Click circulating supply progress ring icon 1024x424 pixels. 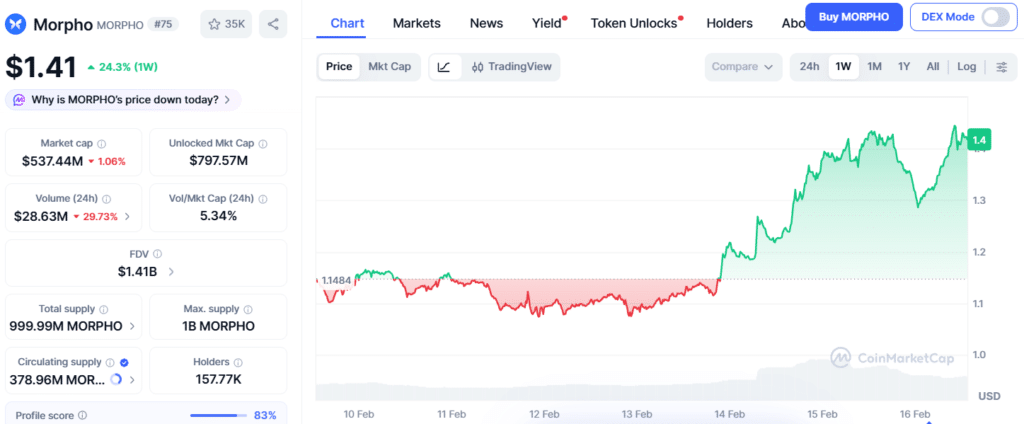pyautogui.click(x=116, y=380)
